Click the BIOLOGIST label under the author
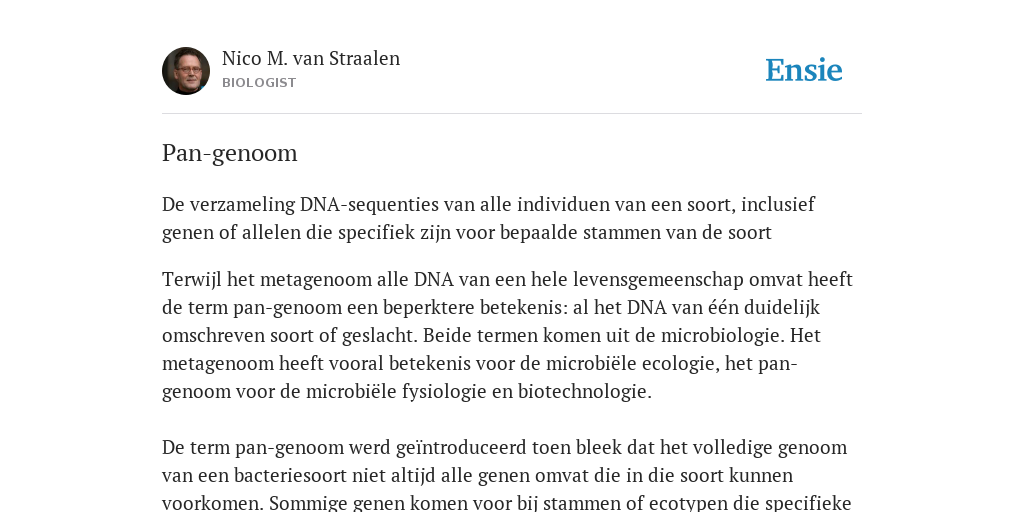Viewport: 1024px width, 512px height. [x=259, y=83]
